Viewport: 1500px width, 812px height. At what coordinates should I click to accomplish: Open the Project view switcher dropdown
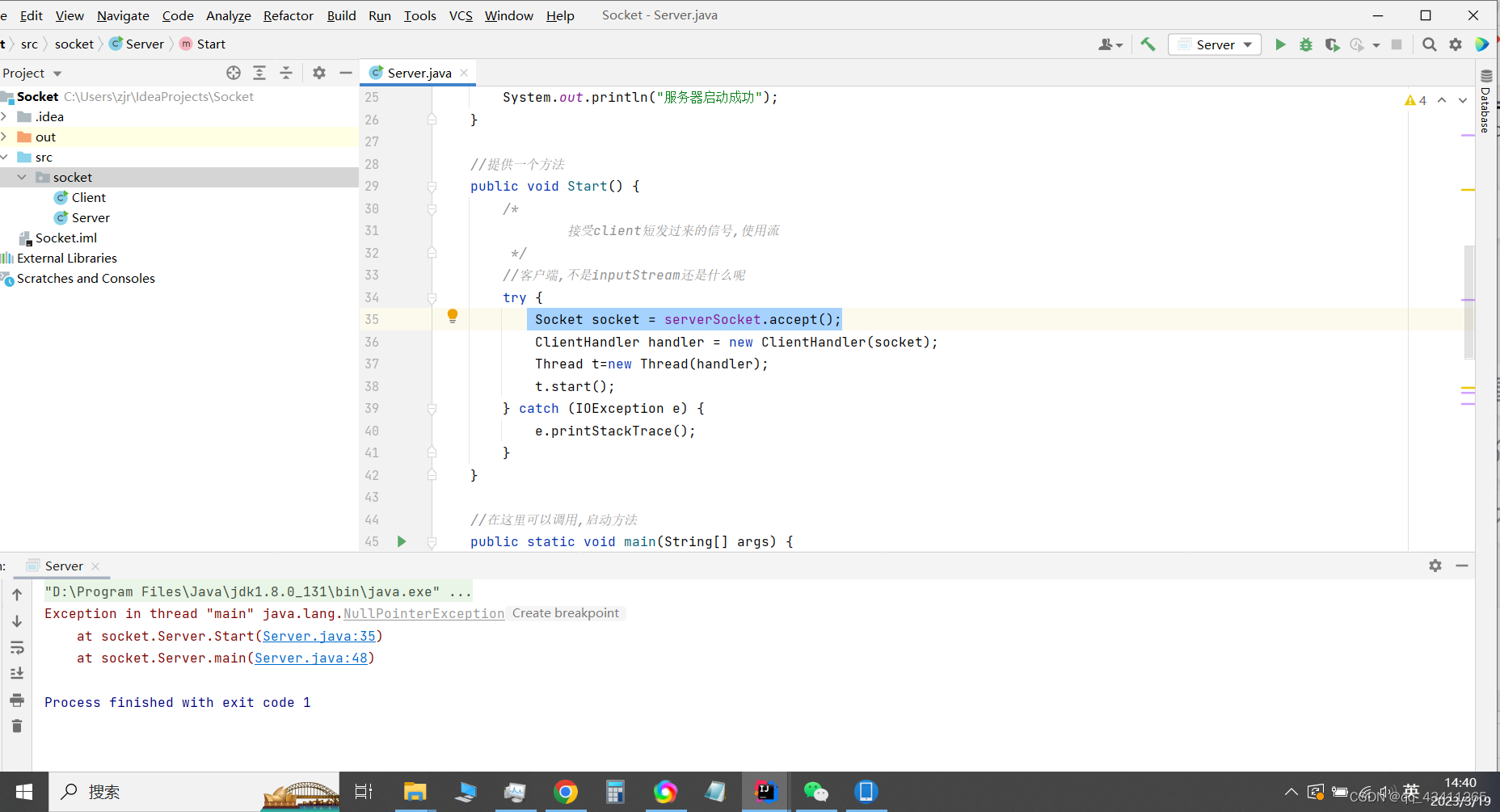[x=57, y=73]
